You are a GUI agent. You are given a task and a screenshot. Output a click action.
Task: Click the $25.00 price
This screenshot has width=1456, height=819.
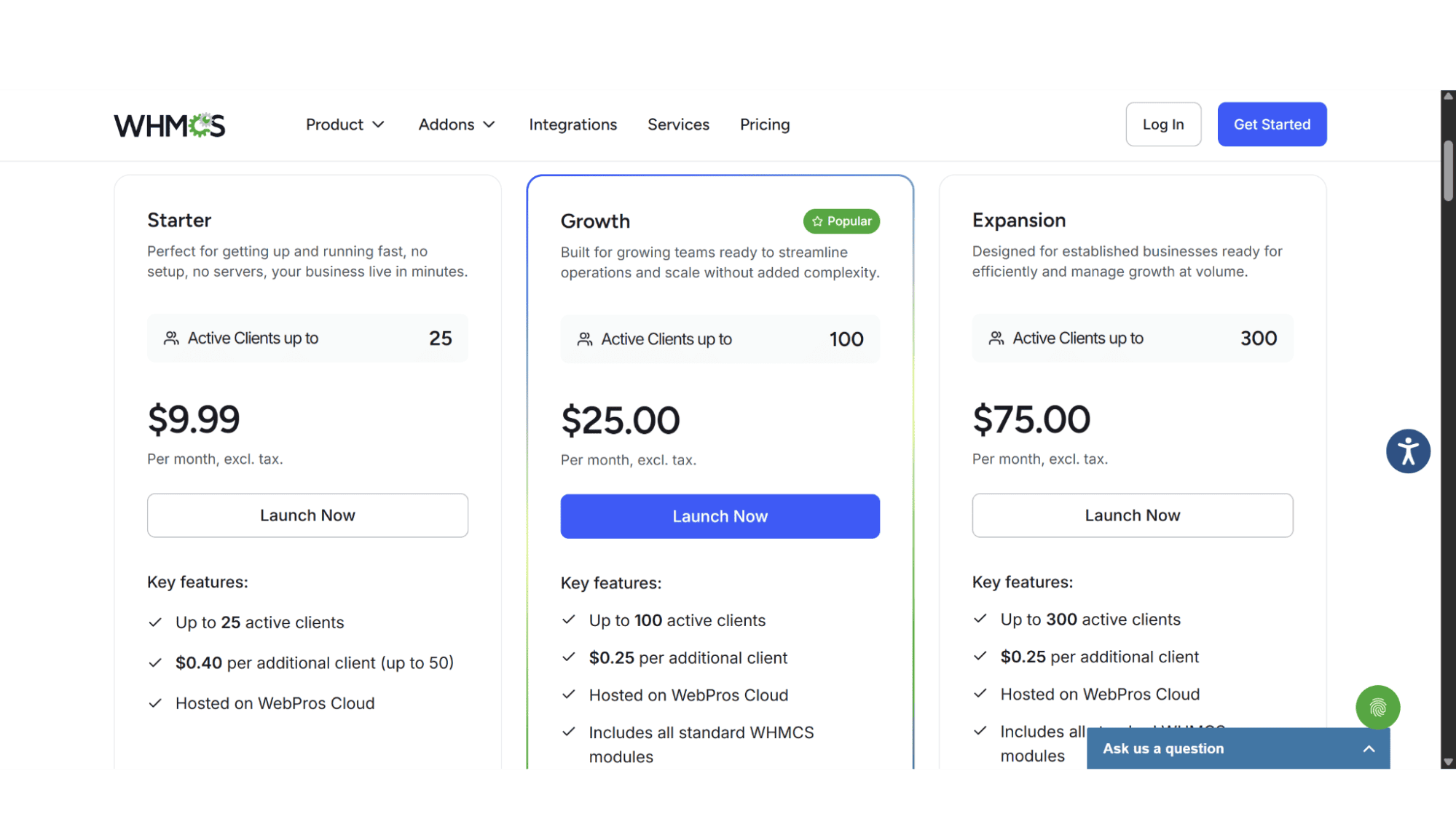tap(620, 421)
